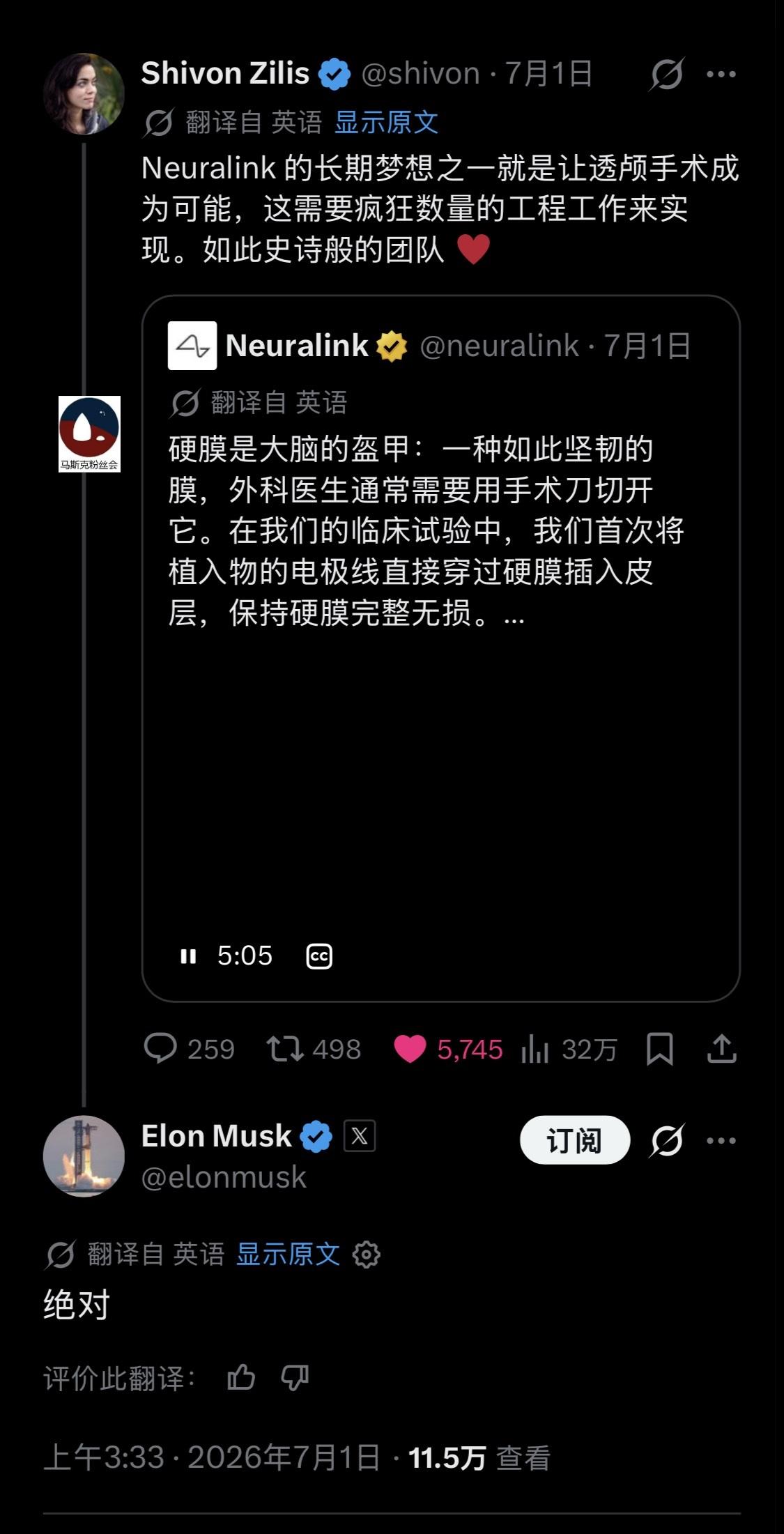Pause the Neuralink video
784x1534 pixels.
[188, 956]
